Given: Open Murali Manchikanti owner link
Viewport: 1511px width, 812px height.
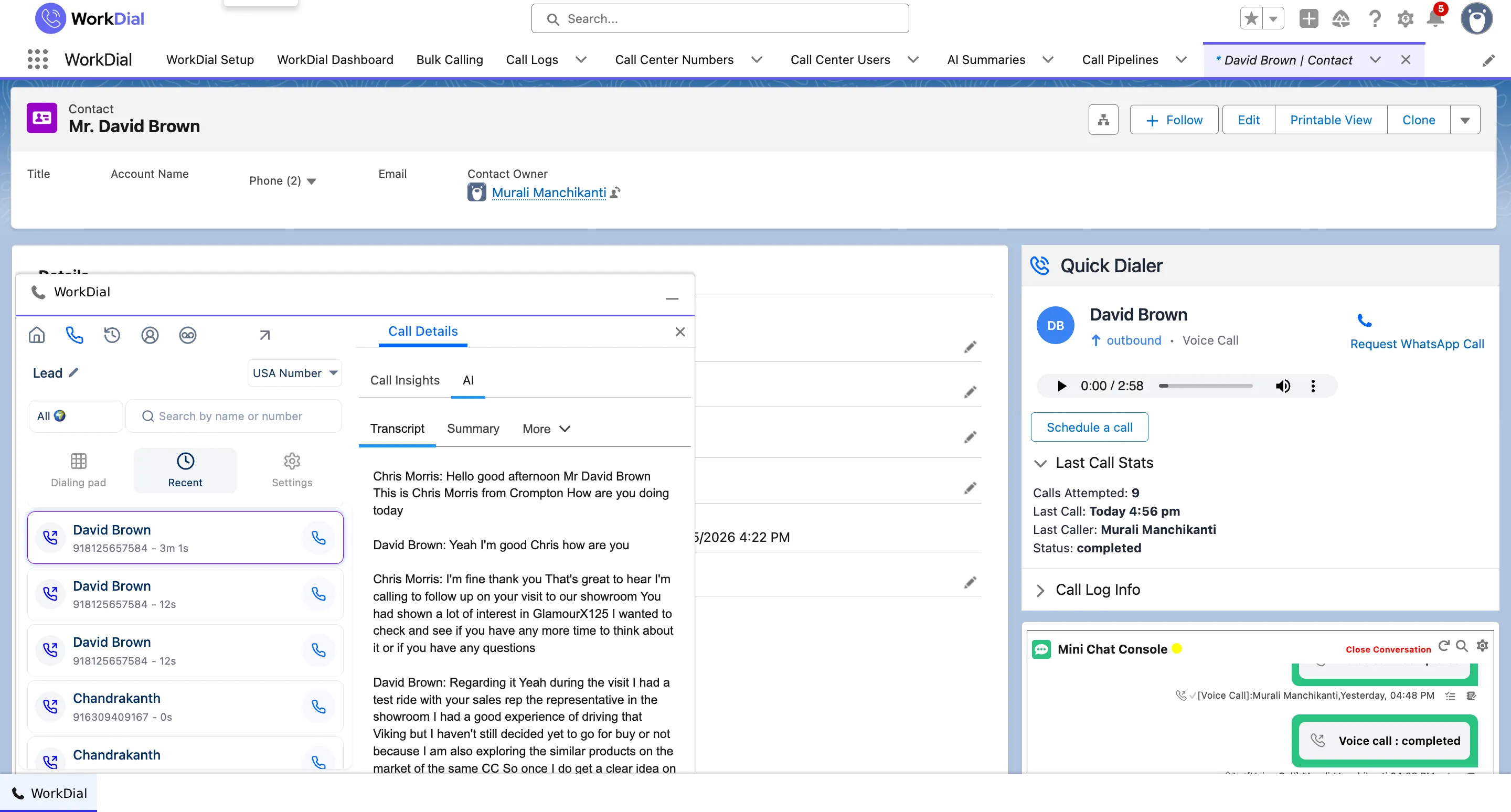Looking at the screenshot, I should click(x=548, y=193).
